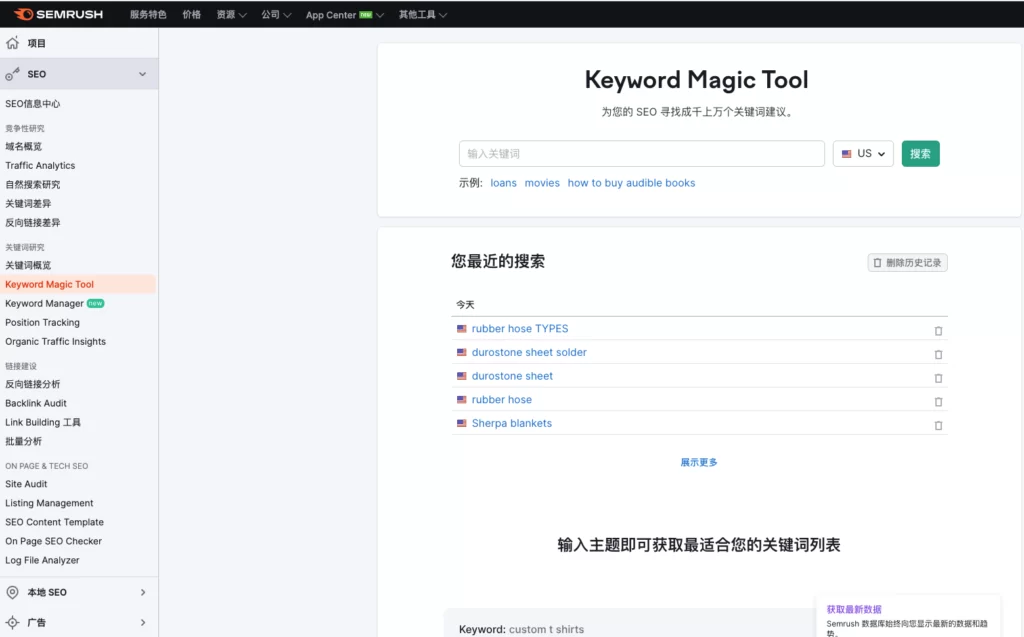The image size is (1024, 637).
Task: Click the 广告 target icon
Action: click(12, 622)
